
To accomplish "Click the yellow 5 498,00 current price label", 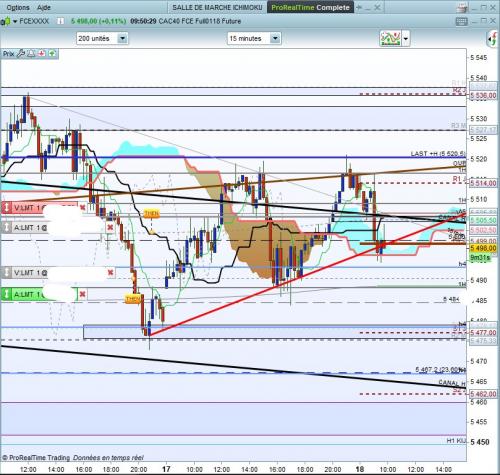I will 483,248.
